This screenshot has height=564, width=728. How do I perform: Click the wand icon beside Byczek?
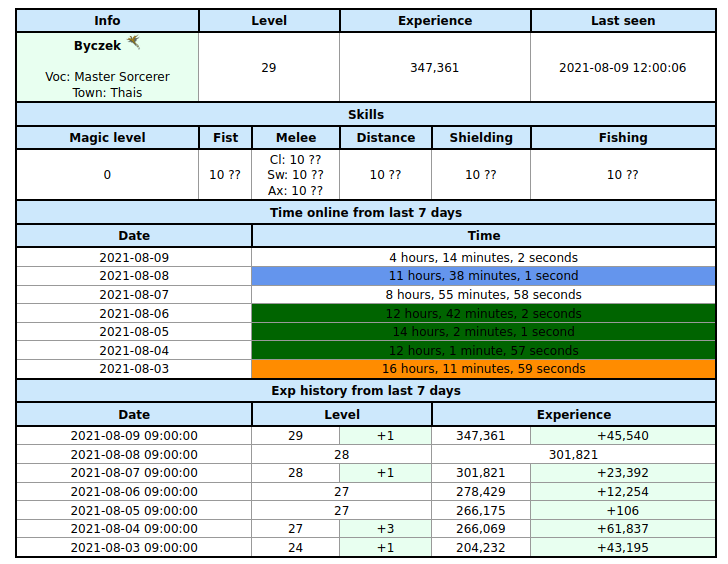coord(133,43)
